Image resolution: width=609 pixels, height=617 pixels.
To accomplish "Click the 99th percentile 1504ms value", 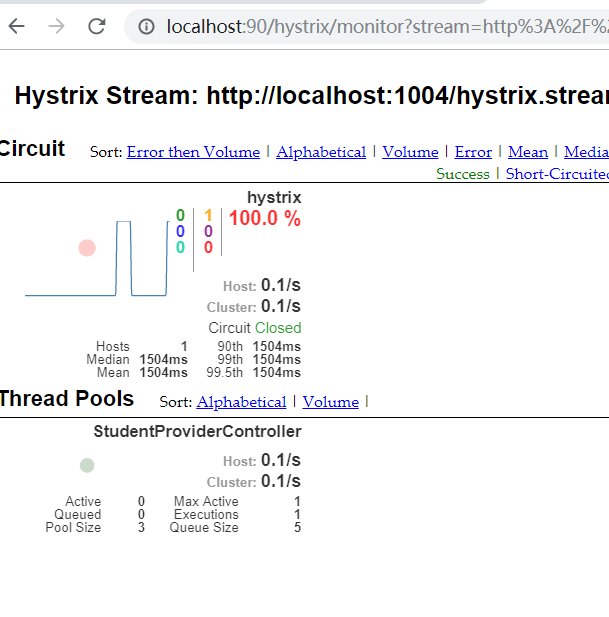I will [x=277, y=359].
